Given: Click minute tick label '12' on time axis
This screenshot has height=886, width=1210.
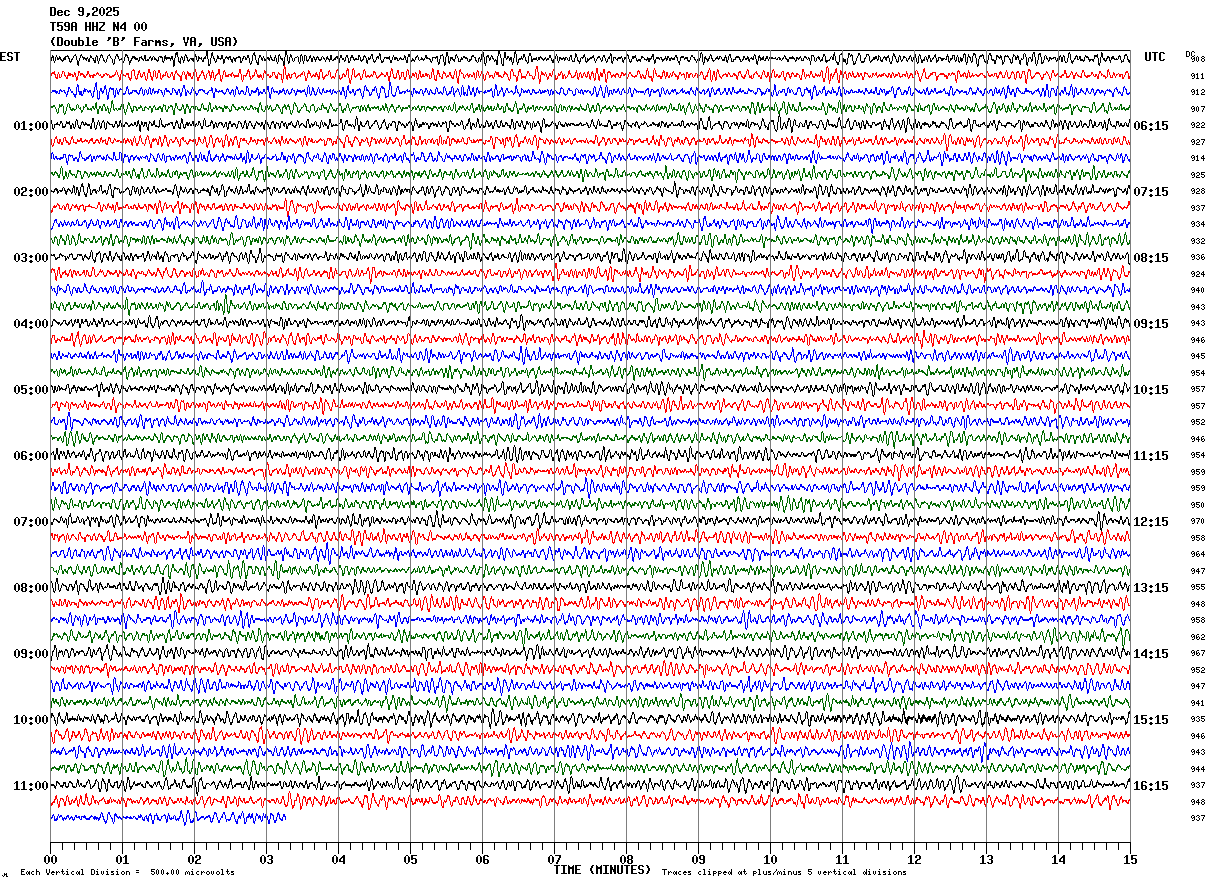Looking at the screenshot, I should (x=914, y=859).
